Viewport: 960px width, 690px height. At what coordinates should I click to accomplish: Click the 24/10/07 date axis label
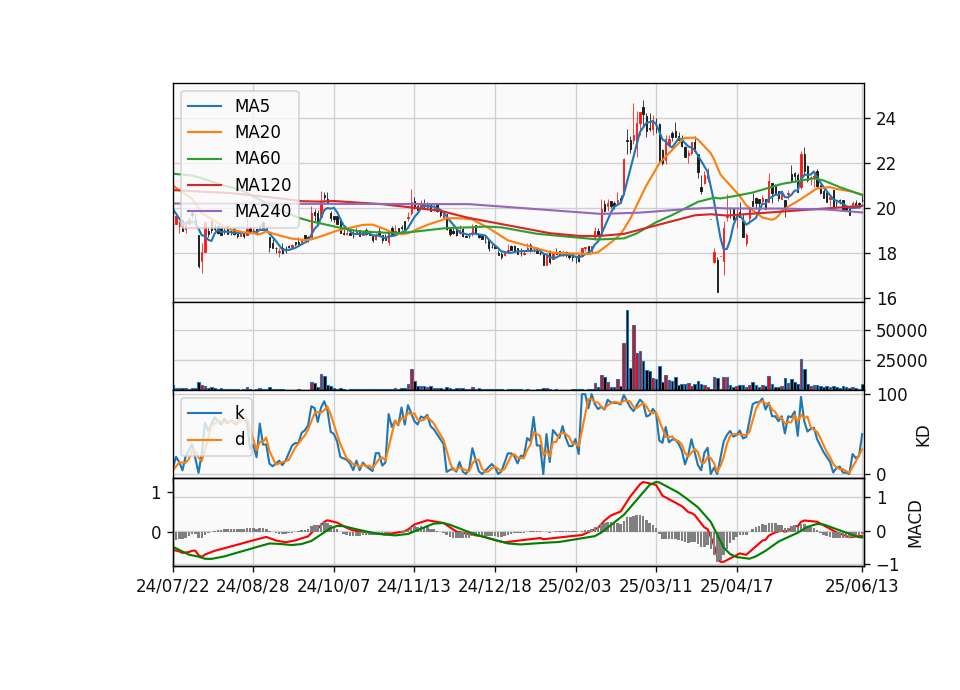pyautogui.click(x=334, y=586)
